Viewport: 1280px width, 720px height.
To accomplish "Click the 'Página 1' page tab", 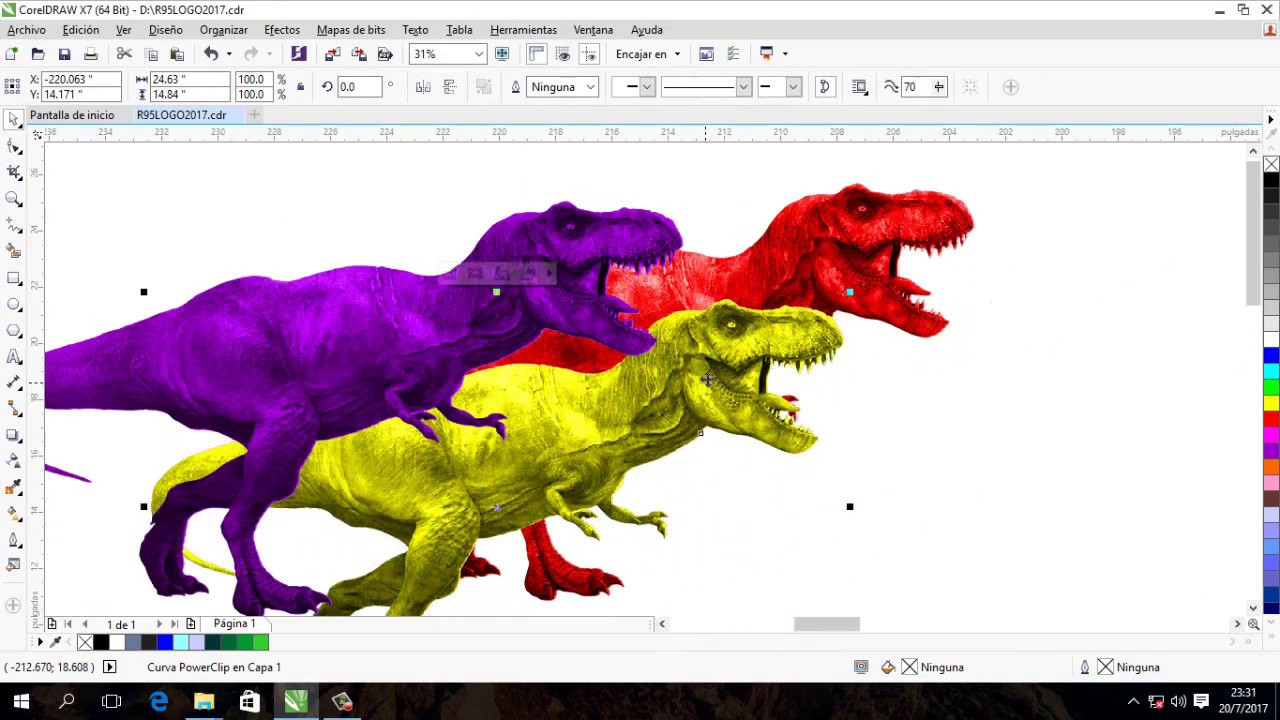I will [x=234, y=623].
